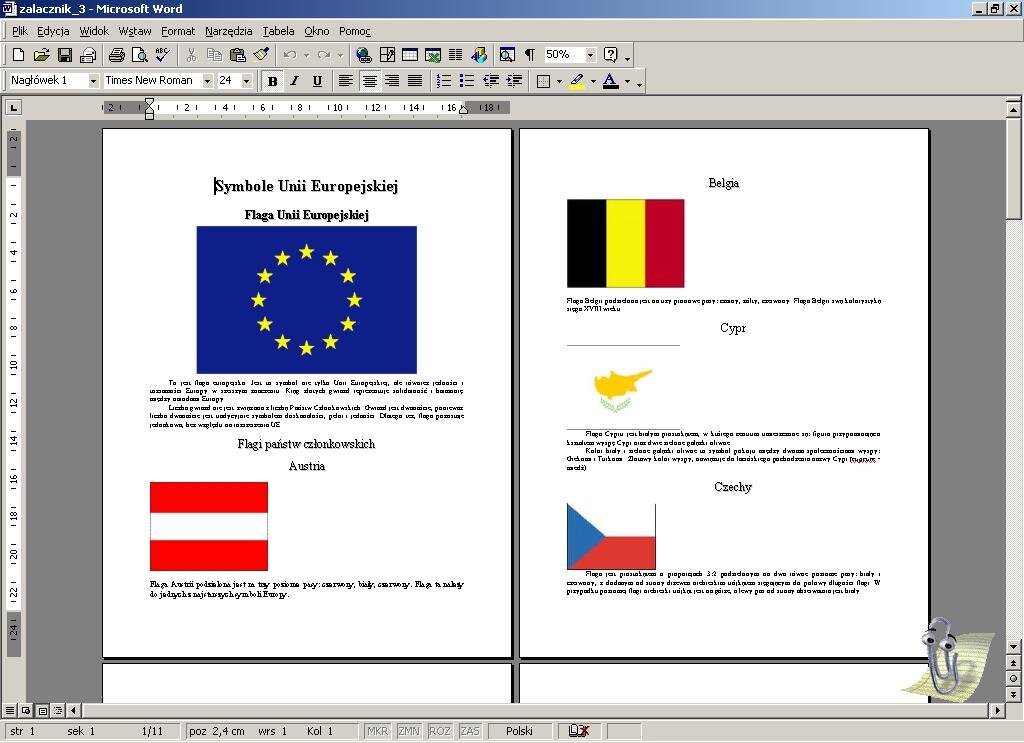Image resolution: width=1024 pixels, height=743 pixels.
Task: Insert a hyperlink globe icon
Action: pyautogui.click(x=363, y=55)
